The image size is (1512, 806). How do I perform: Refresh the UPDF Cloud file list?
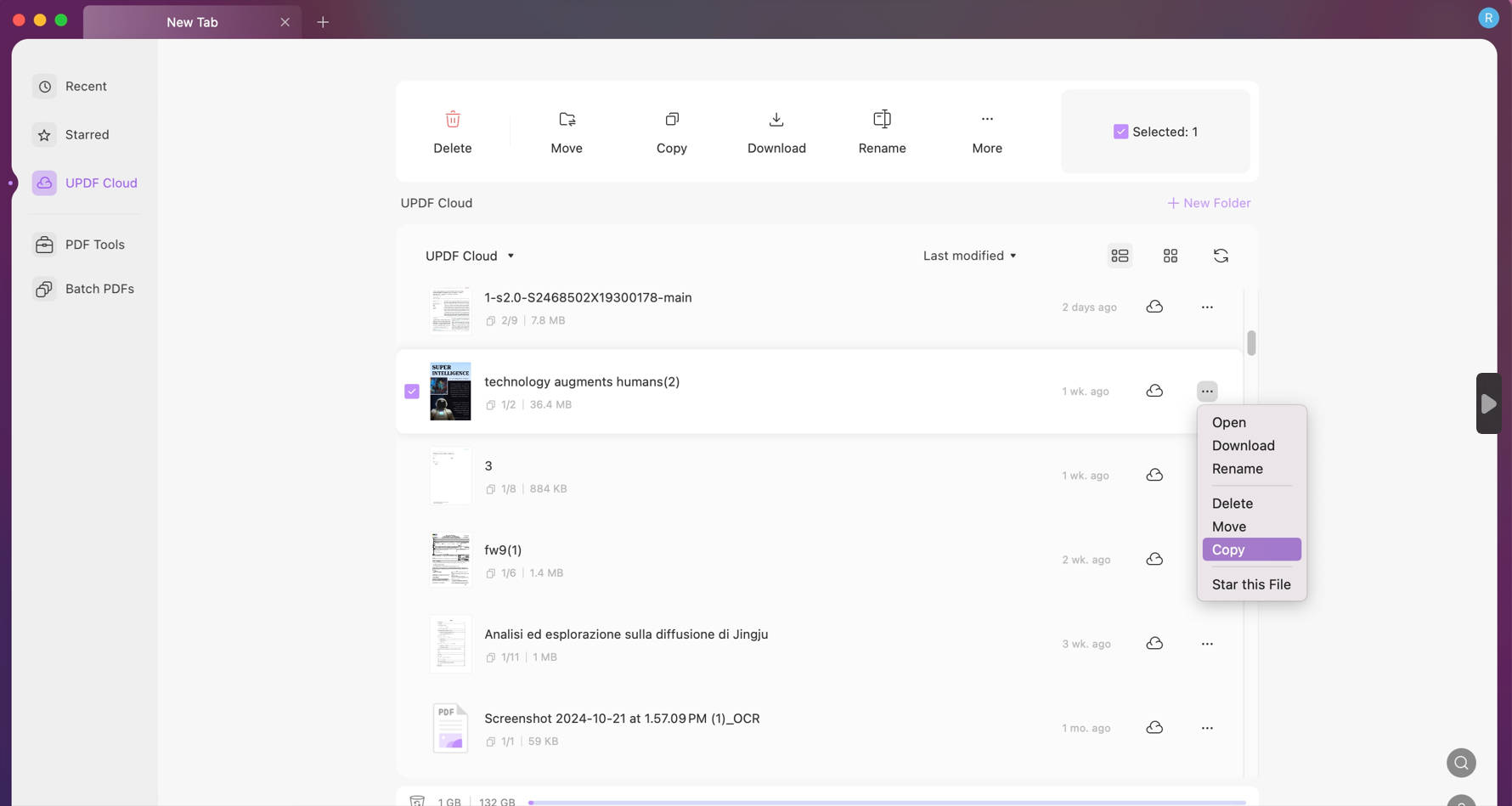coord(1221,256)
